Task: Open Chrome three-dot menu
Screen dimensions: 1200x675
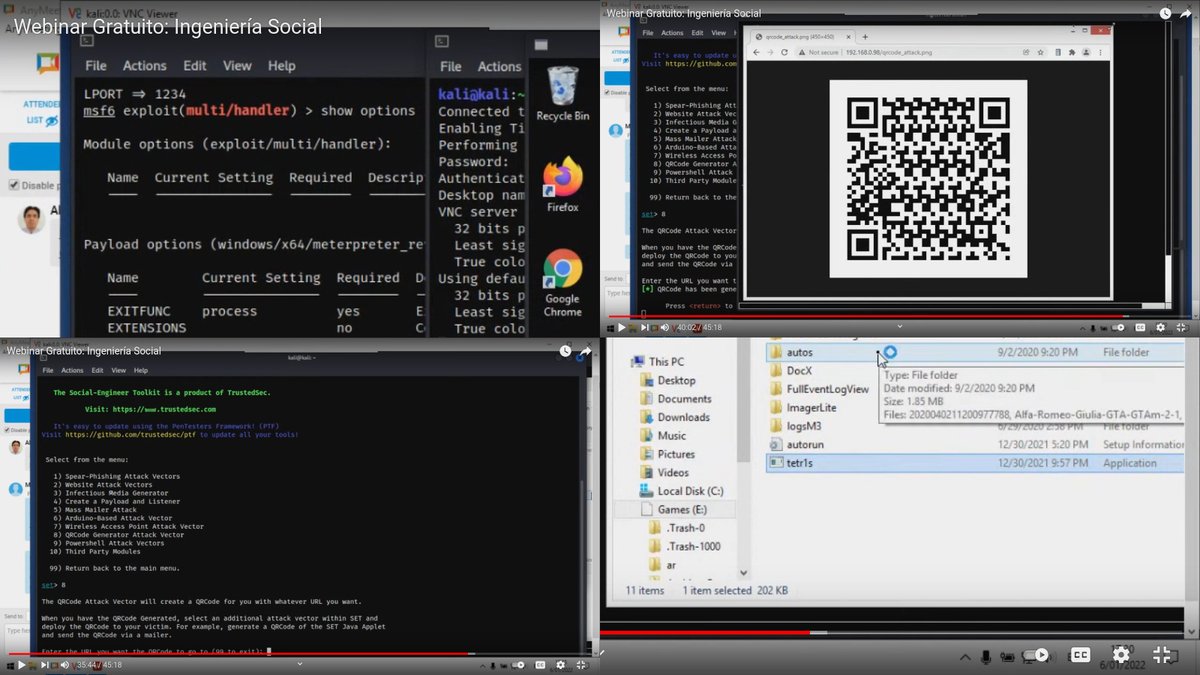Action: coord(1100,52)
